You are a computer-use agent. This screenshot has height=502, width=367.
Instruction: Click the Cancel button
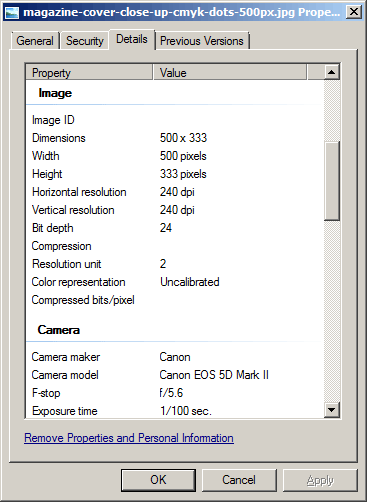(x=239, y=480)
